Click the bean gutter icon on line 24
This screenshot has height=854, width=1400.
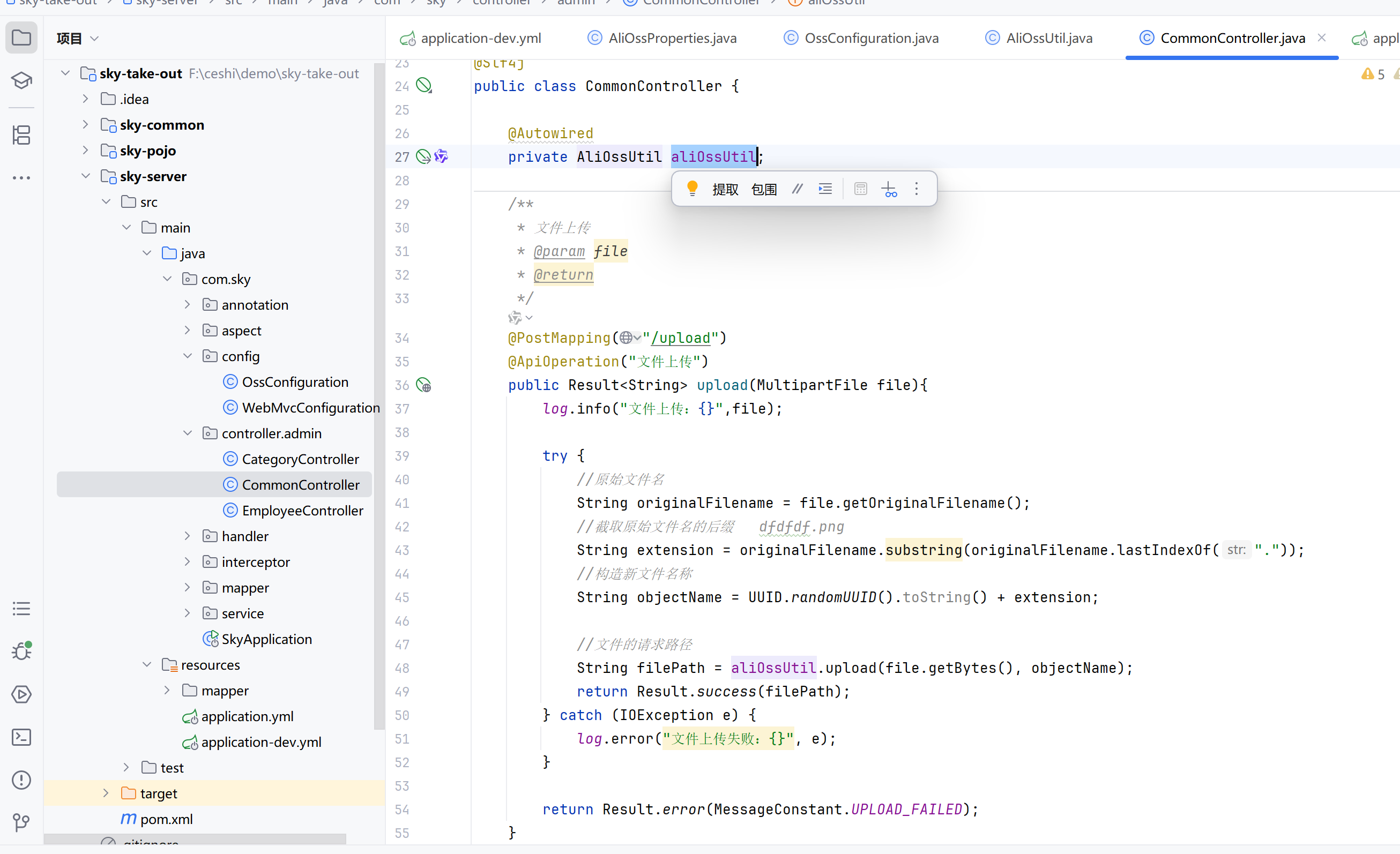click(424, 86)
